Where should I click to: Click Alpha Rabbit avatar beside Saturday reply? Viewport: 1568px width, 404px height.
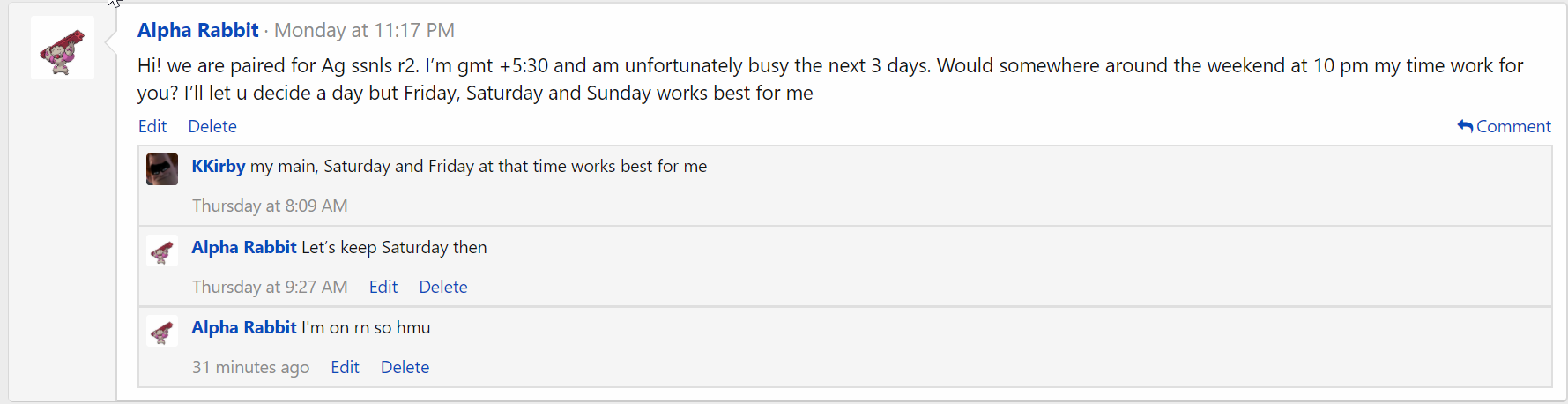click(162, 251)
